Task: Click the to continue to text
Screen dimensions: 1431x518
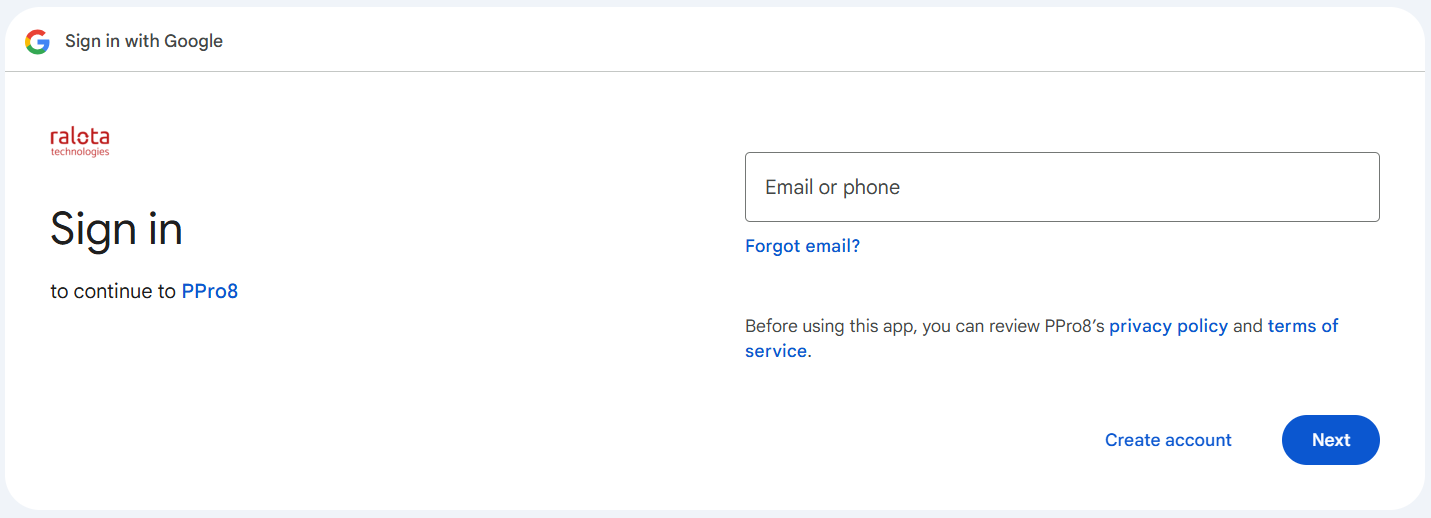Action: point(113,292)
